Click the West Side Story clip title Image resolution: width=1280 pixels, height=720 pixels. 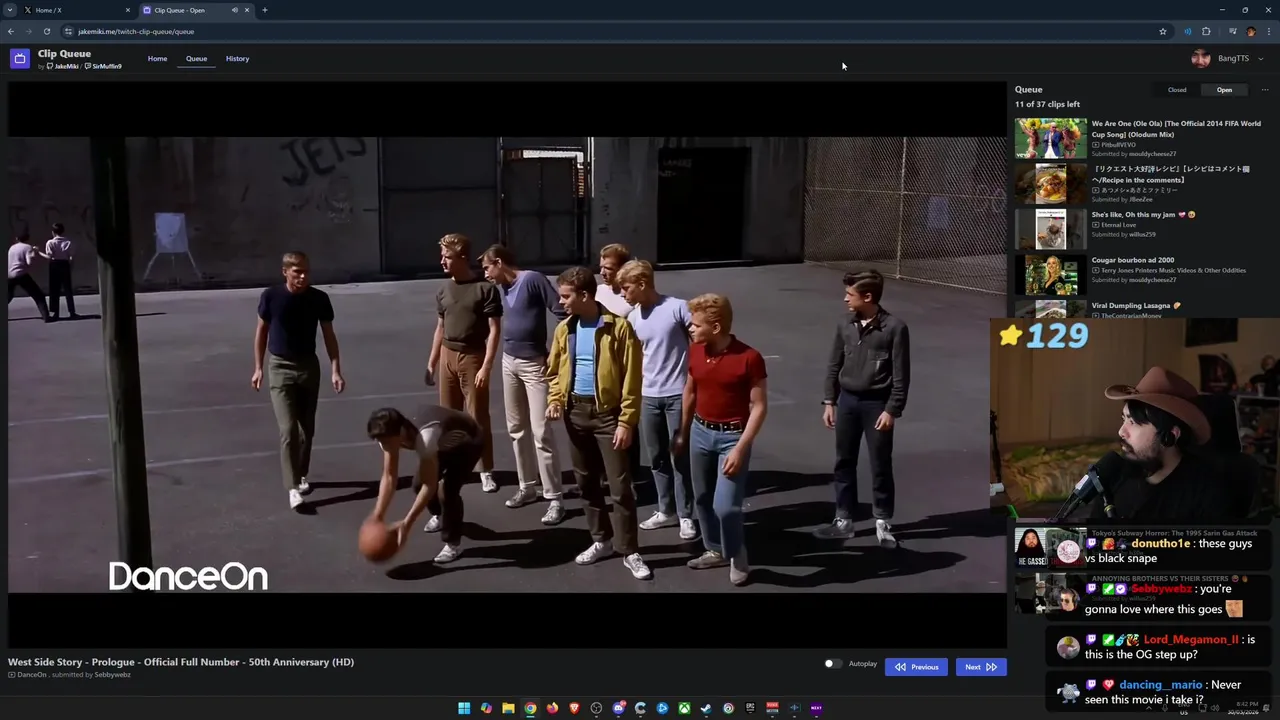point(181,662)
